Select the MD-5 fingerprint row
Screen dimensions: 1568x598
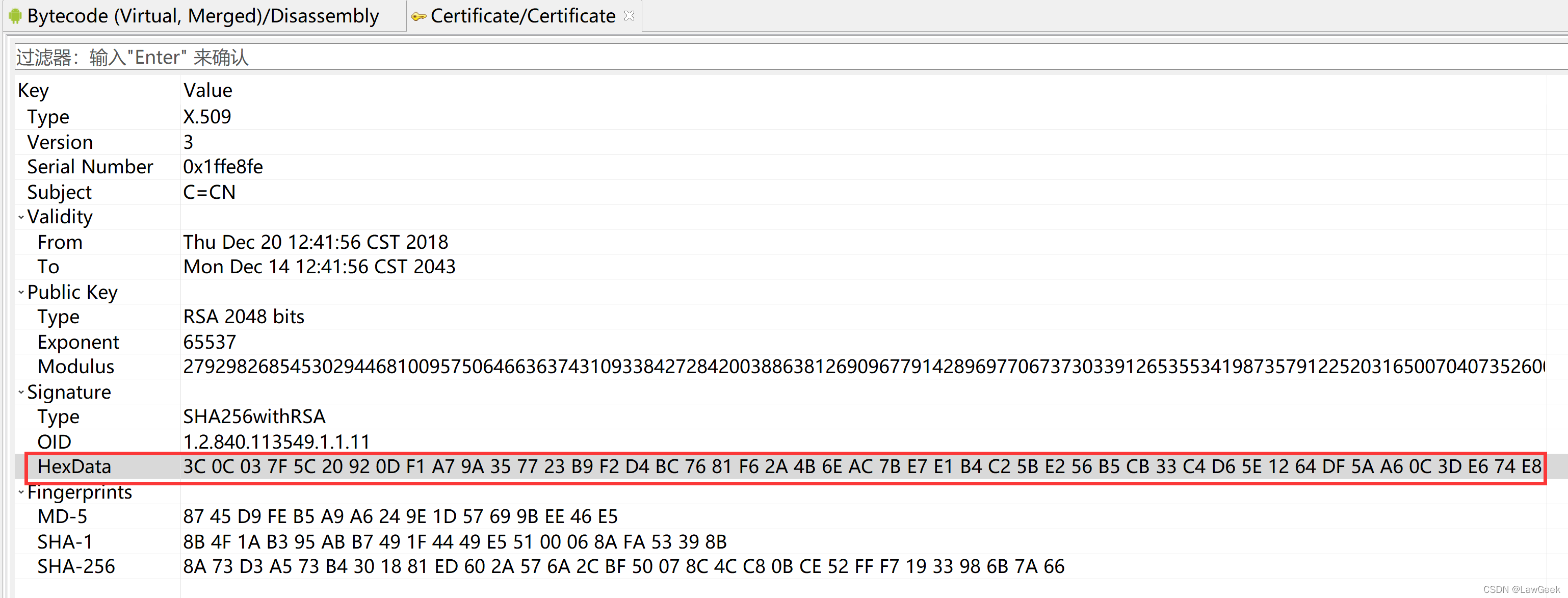tap(780, 516)
